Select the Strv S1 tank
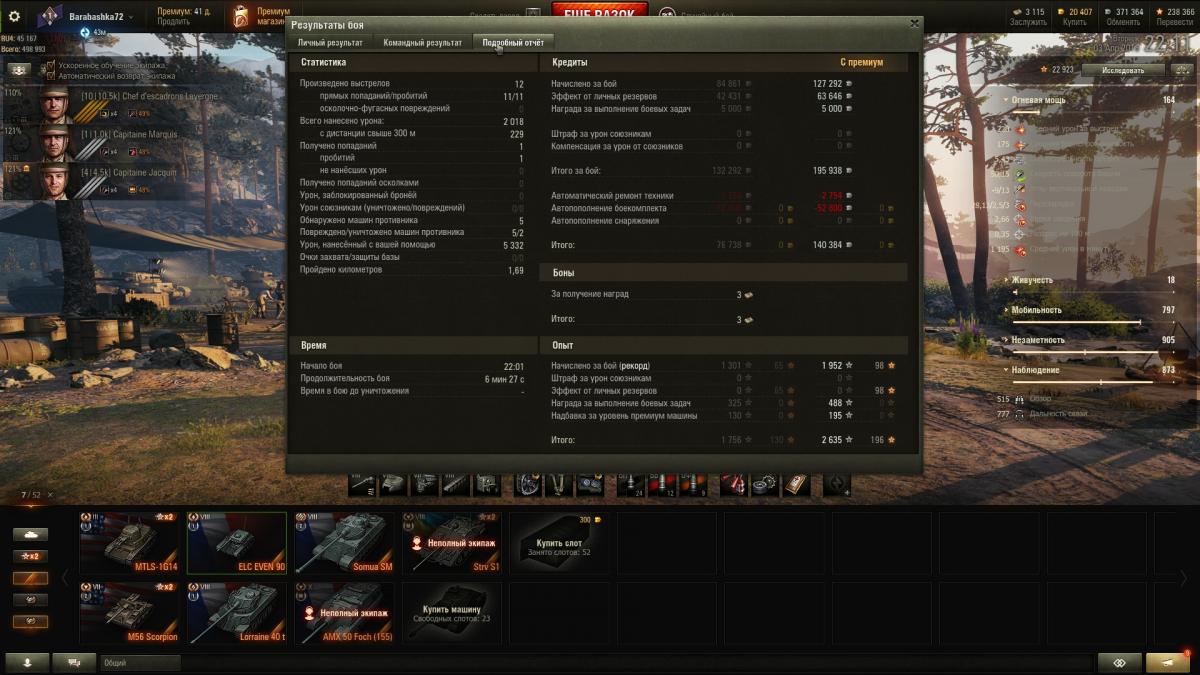The image size is (1200, 675). pos(451,543)
